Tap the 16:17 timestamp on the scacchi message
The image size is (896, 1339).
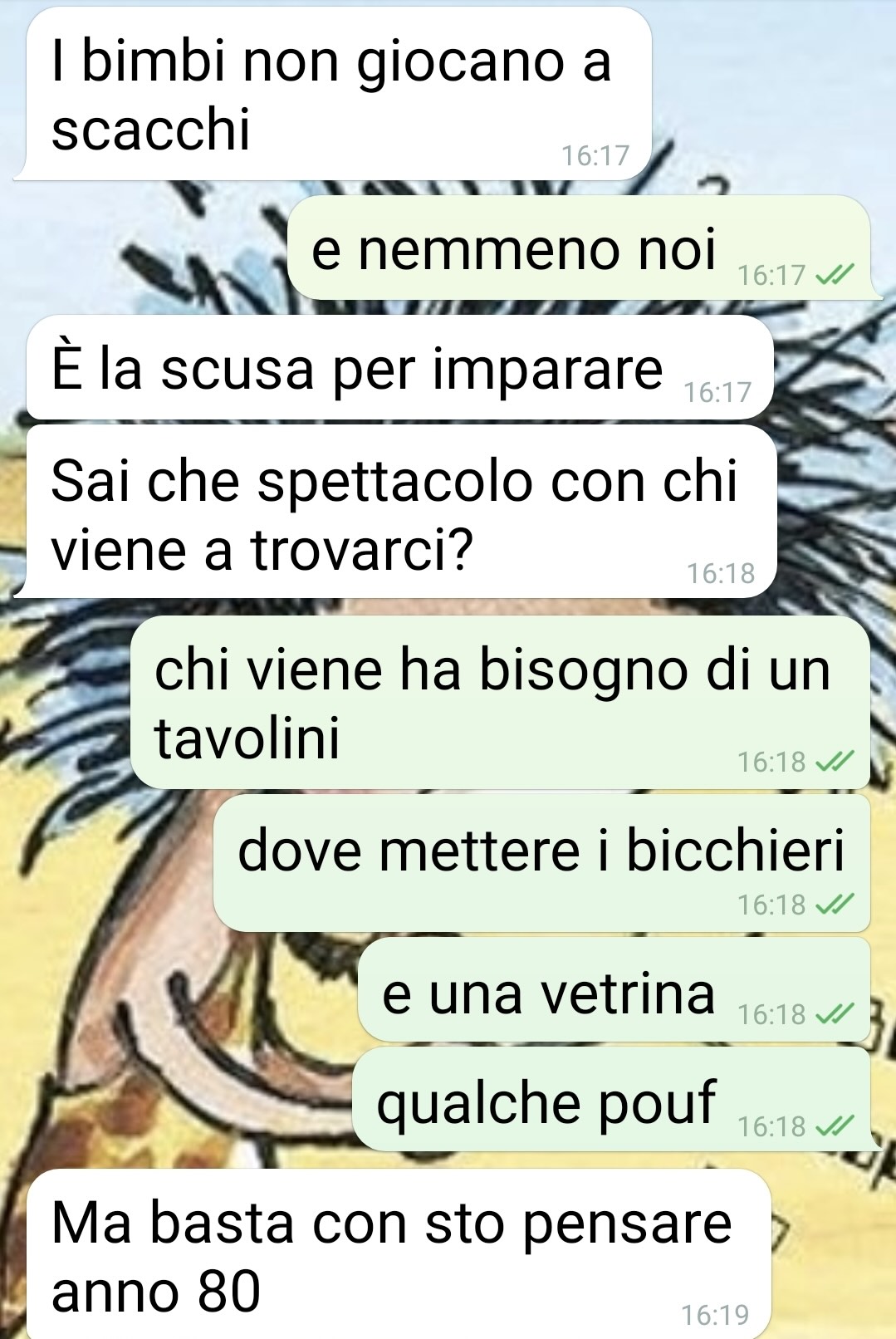tap(595, 155)
